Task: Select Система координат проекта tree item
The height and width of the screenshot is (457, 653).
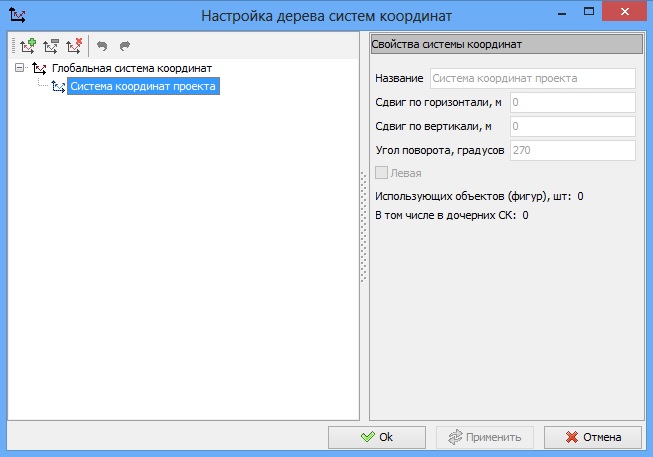Action: coord(142,87)
